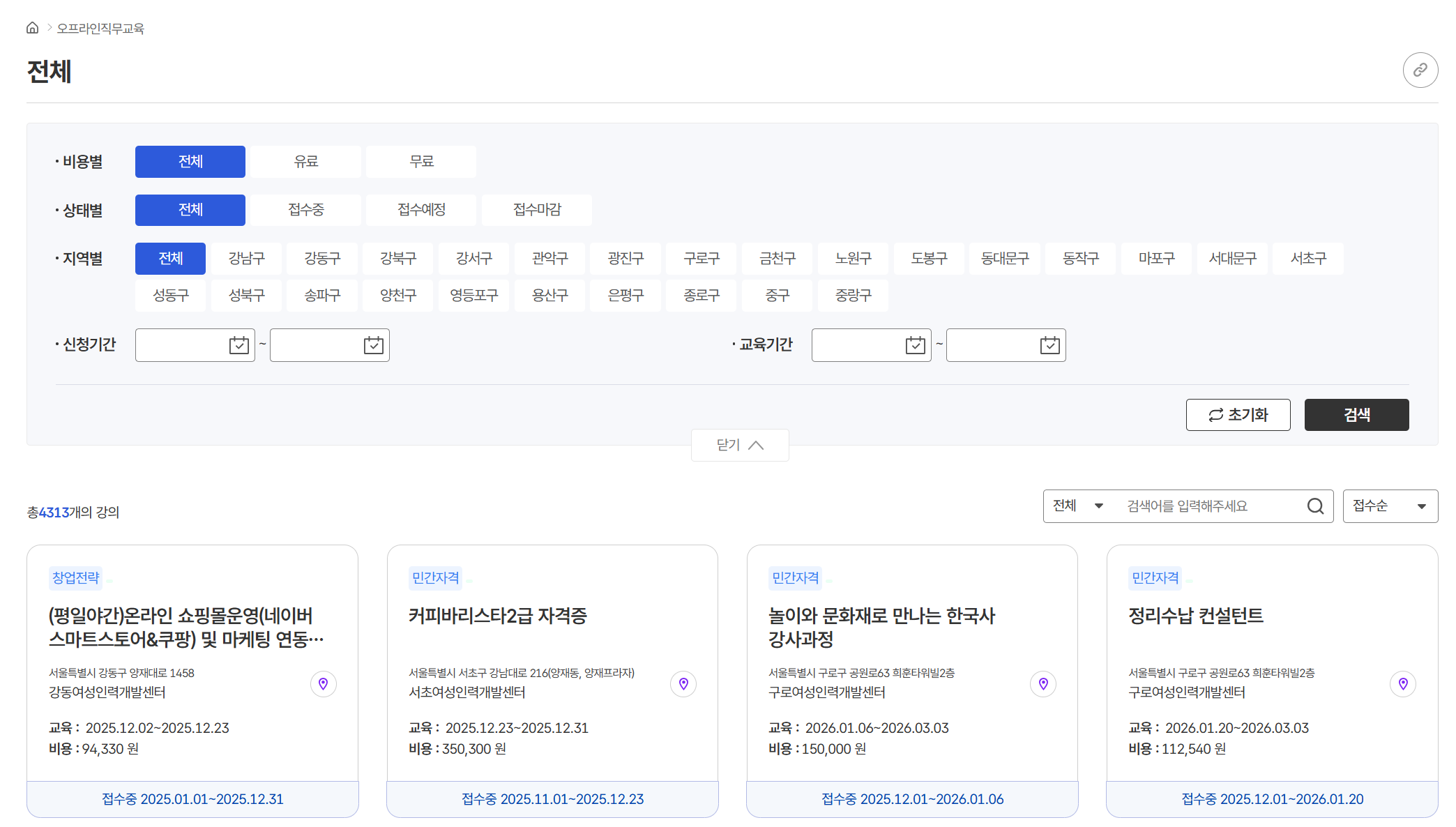Click map pin for 강동여성인력개발센터

(x=323, y=684)
